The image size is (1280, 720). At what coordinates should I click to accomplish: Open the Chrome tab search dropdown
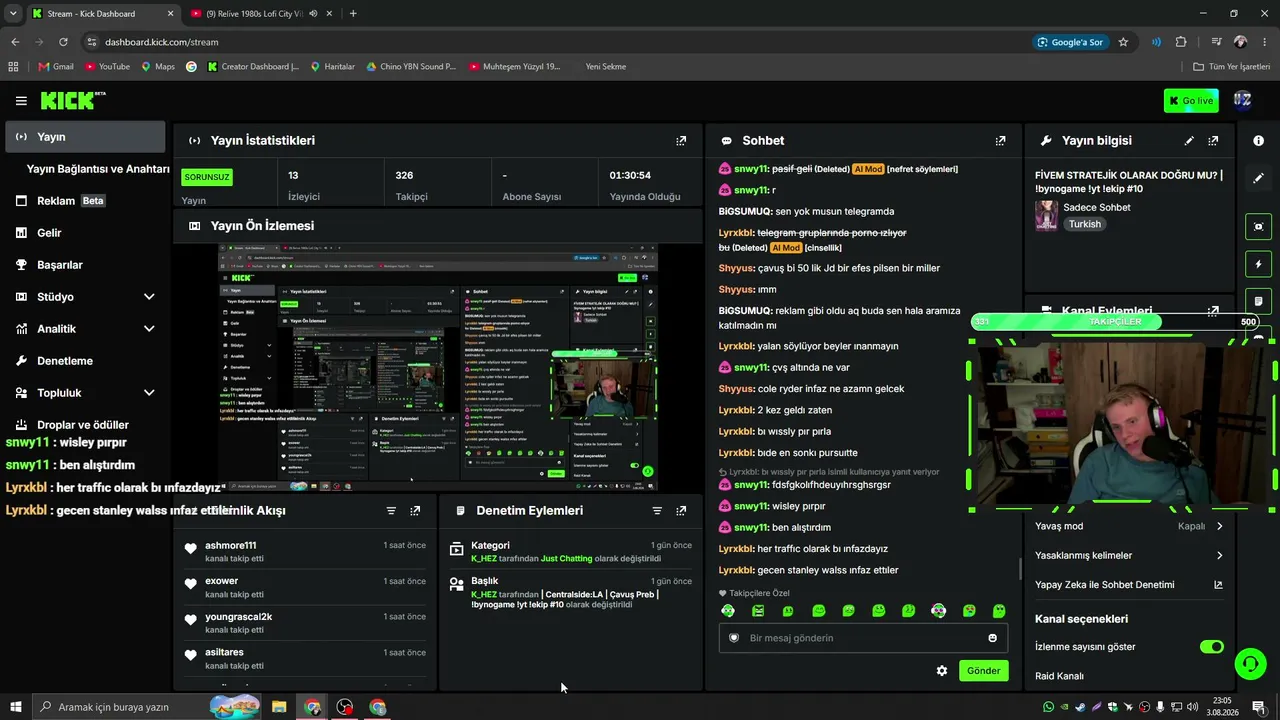coord(13,13)
